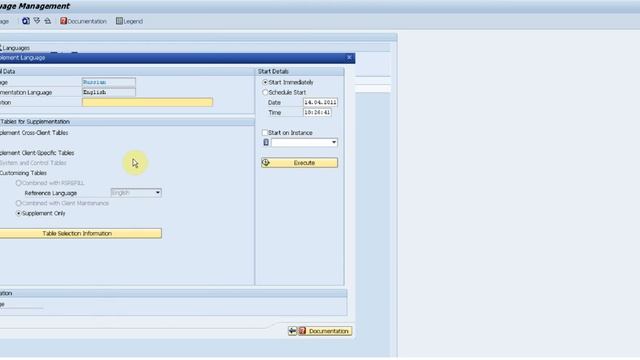The width and height of the screenshot is (640, 360).
Task: Open Documentation in the top toolbar
Action: click(x=83, y=21)
